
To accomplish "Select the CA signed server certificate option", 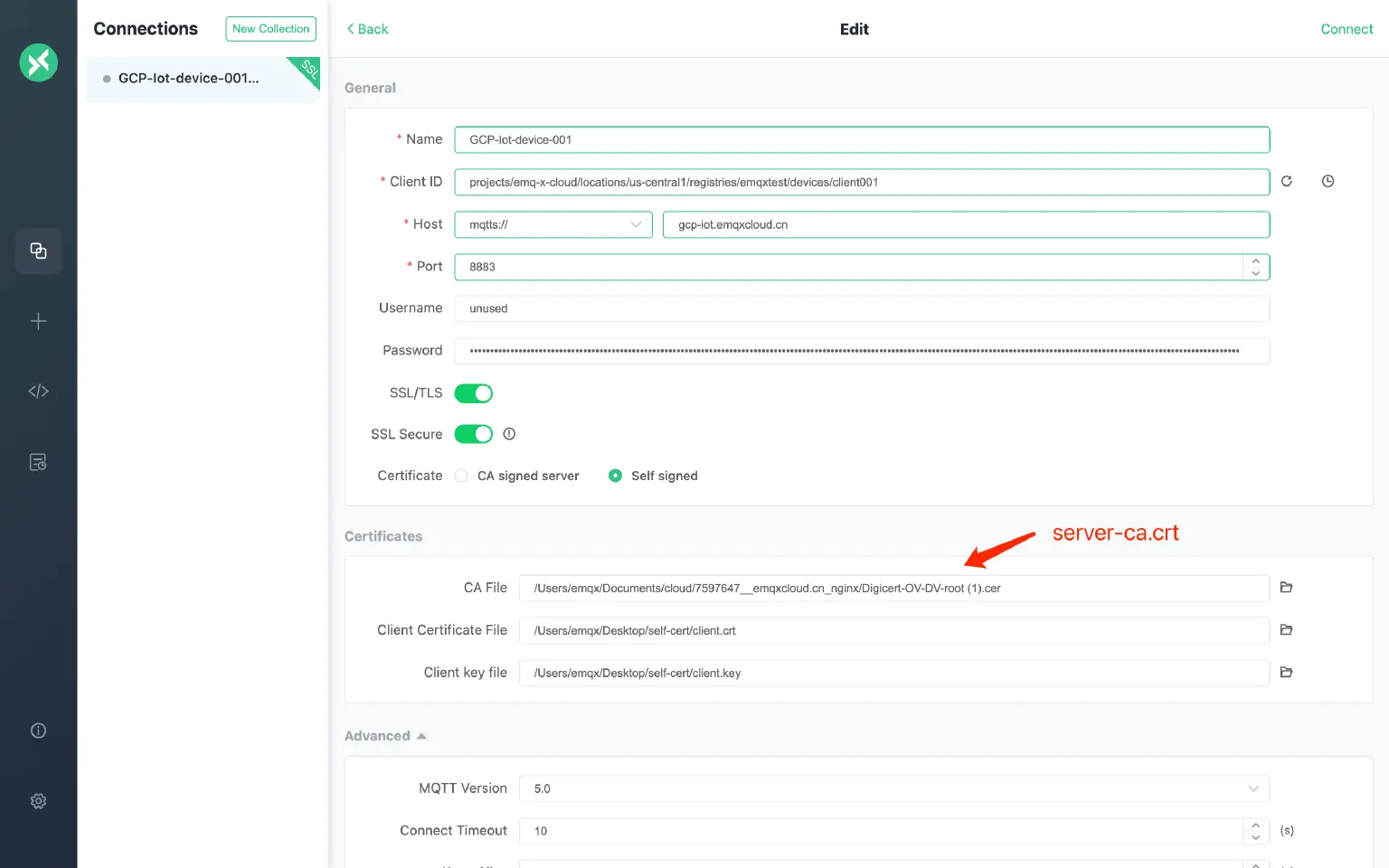I will [462, 476].
